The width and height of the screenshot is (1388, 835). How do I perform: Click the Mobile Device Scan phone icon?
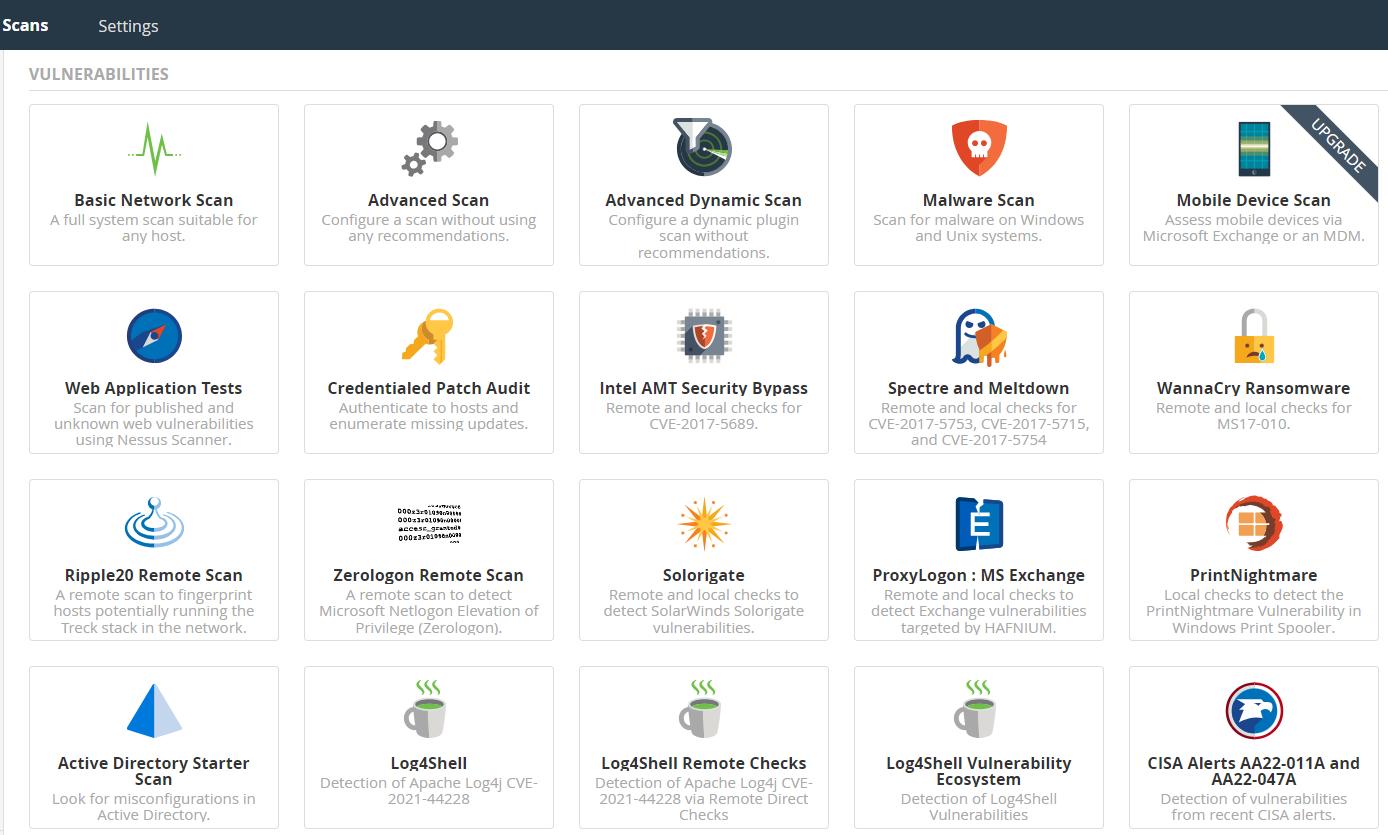coord(1254,149)
